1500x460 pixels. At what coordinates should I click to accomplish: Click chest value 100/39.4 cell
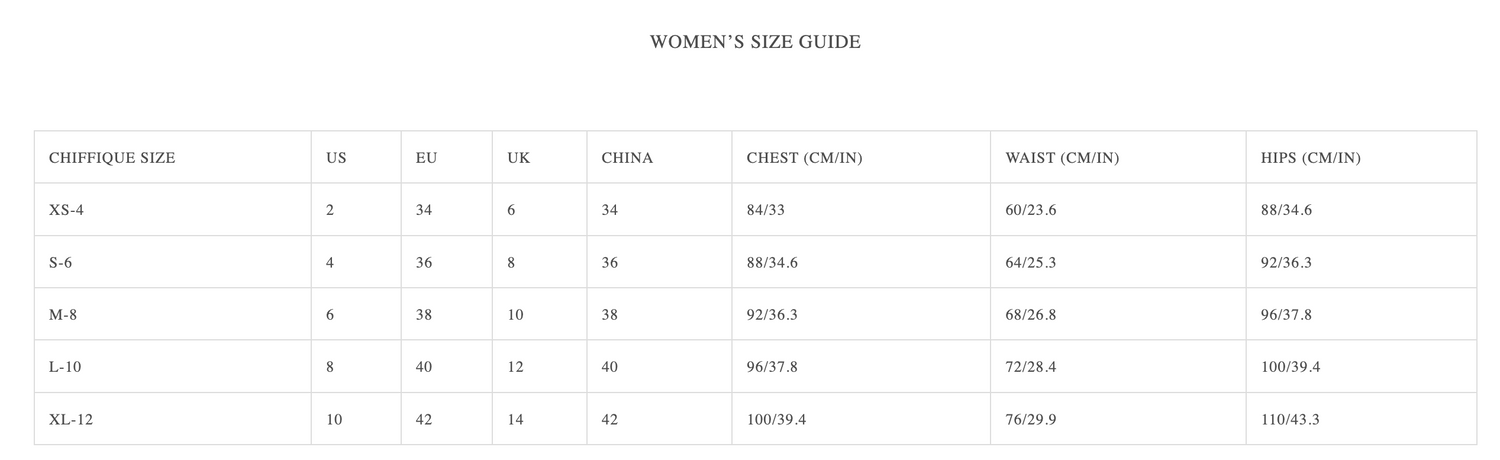point(777,420)
